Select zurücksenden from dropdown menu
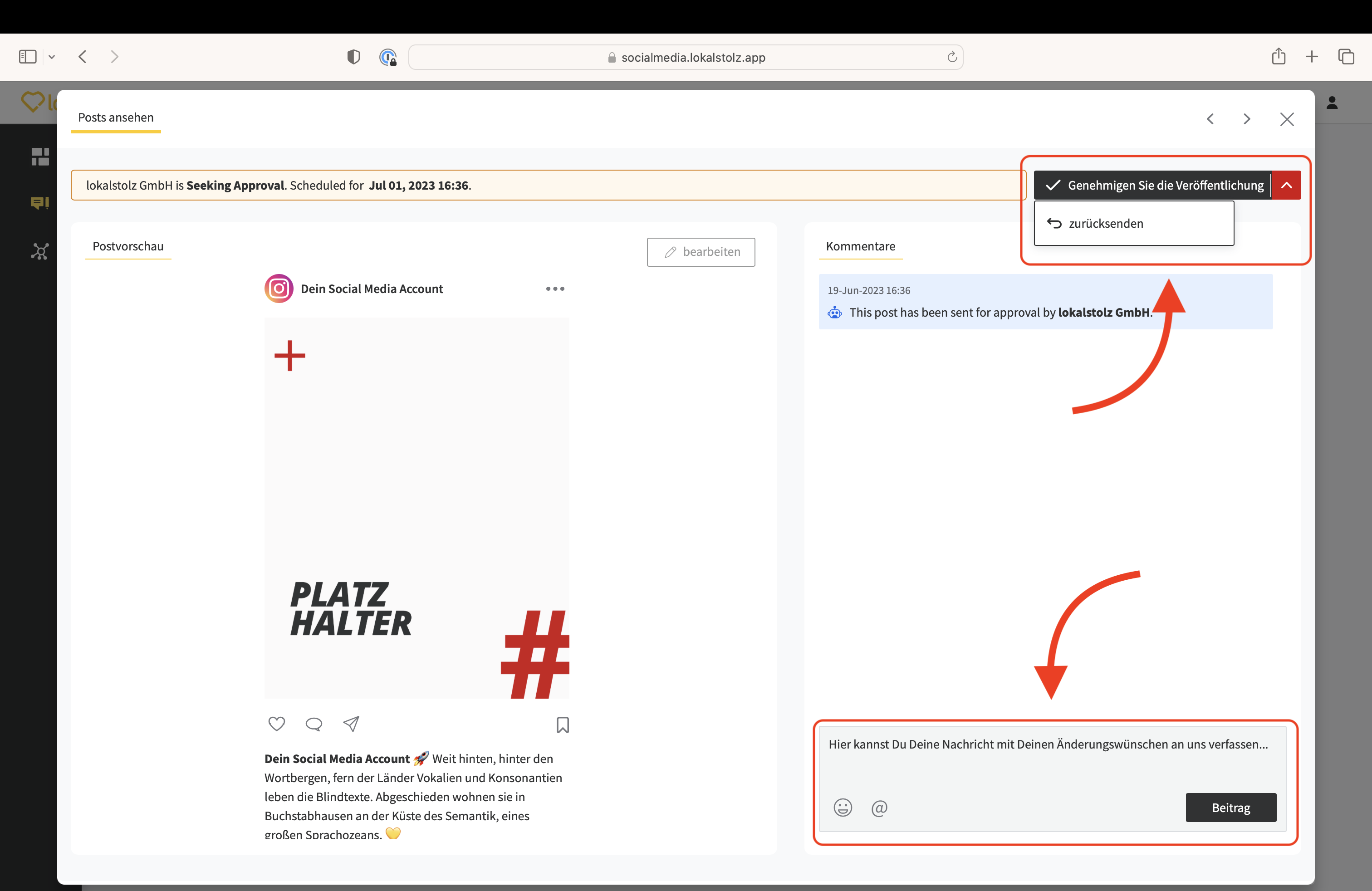Viewport: 1372px width, 891px height. [x=1105, y=224]
